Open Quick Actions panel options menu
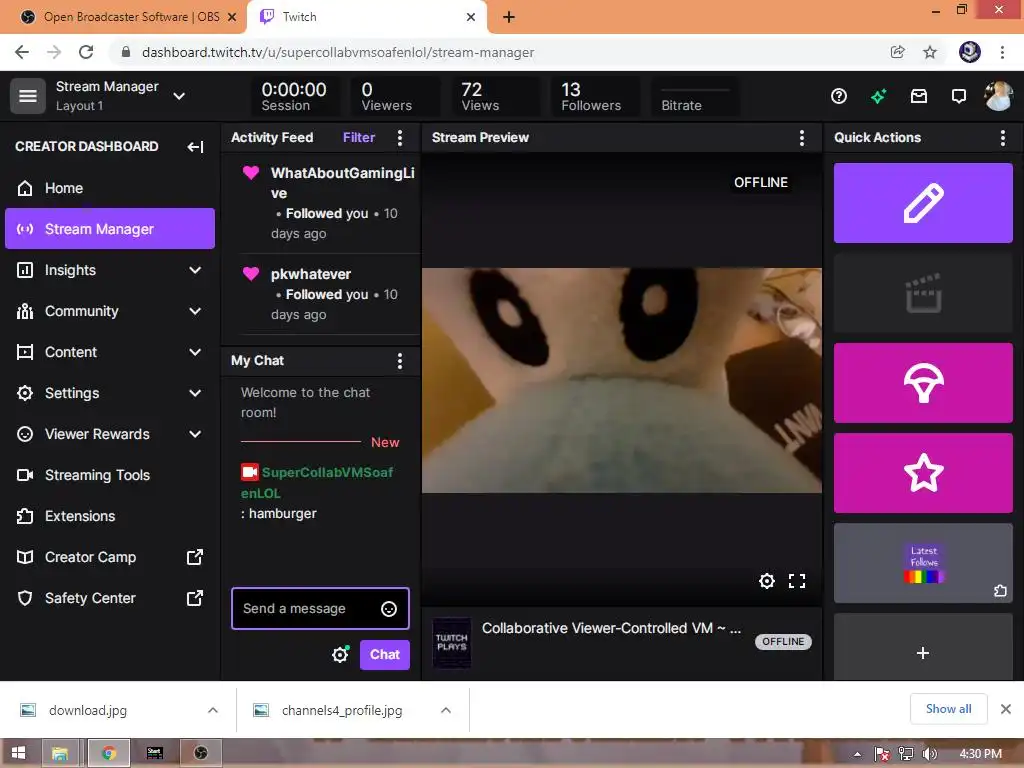This screenshot has width=1024, height=768. coord(1002,137)
